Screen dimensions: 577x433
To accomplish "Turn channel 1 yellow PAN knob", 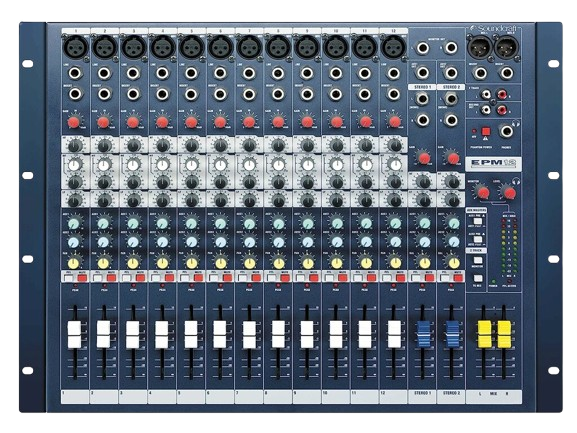I will tap(74, 263).
